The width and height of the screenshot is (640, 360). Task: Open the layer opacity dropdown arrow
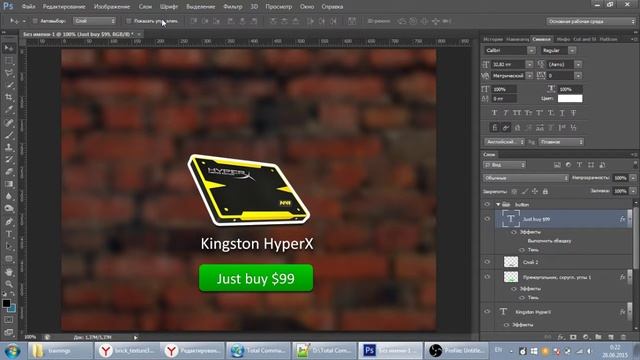633,178
